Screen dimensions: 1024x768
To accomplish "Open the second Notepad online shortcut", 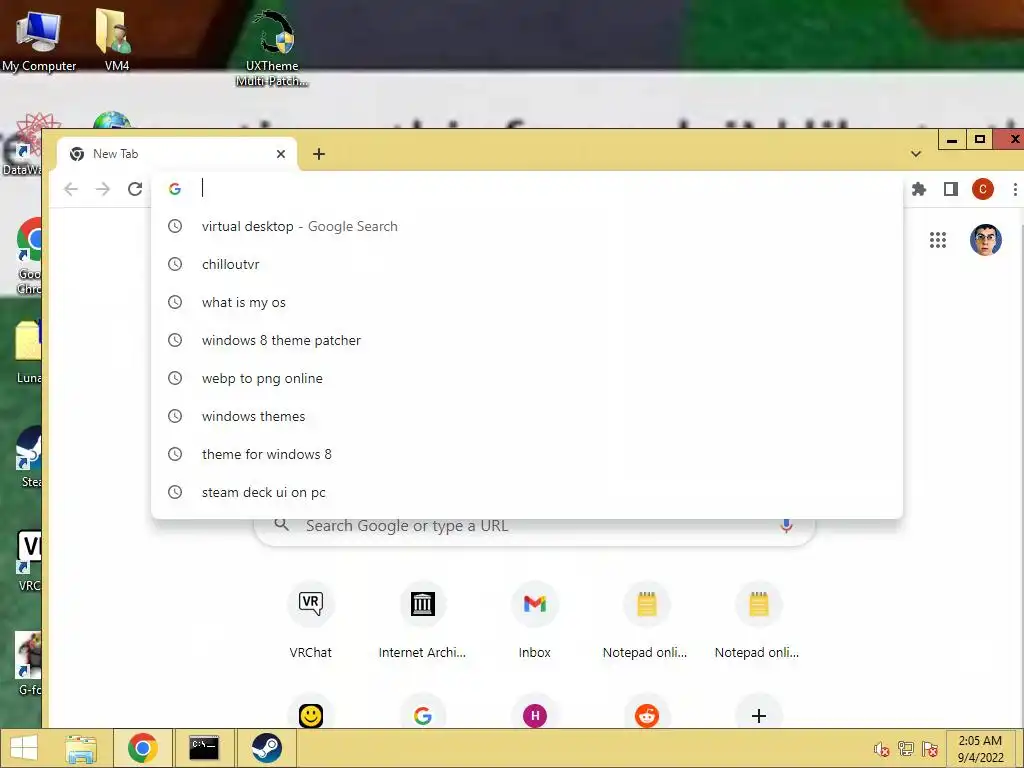I will (x=758, y=620).
